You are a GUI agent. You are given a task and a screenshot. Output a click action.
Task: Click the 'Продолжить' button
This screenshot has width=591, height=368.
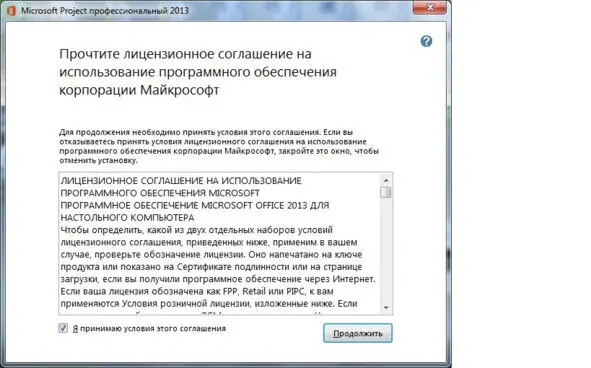pos(357,333)
